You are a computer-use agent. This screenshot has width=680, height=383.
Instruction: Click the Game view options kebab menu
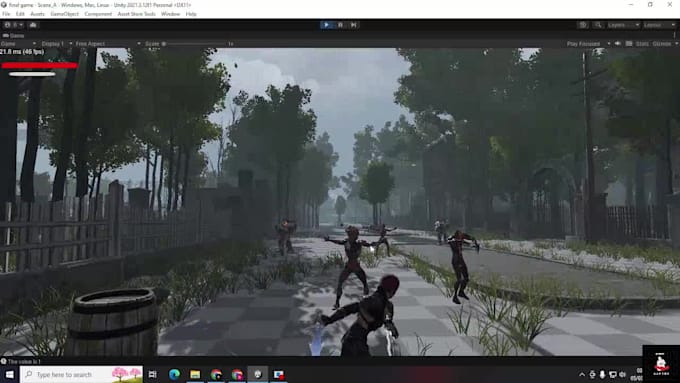click(675, 36)
